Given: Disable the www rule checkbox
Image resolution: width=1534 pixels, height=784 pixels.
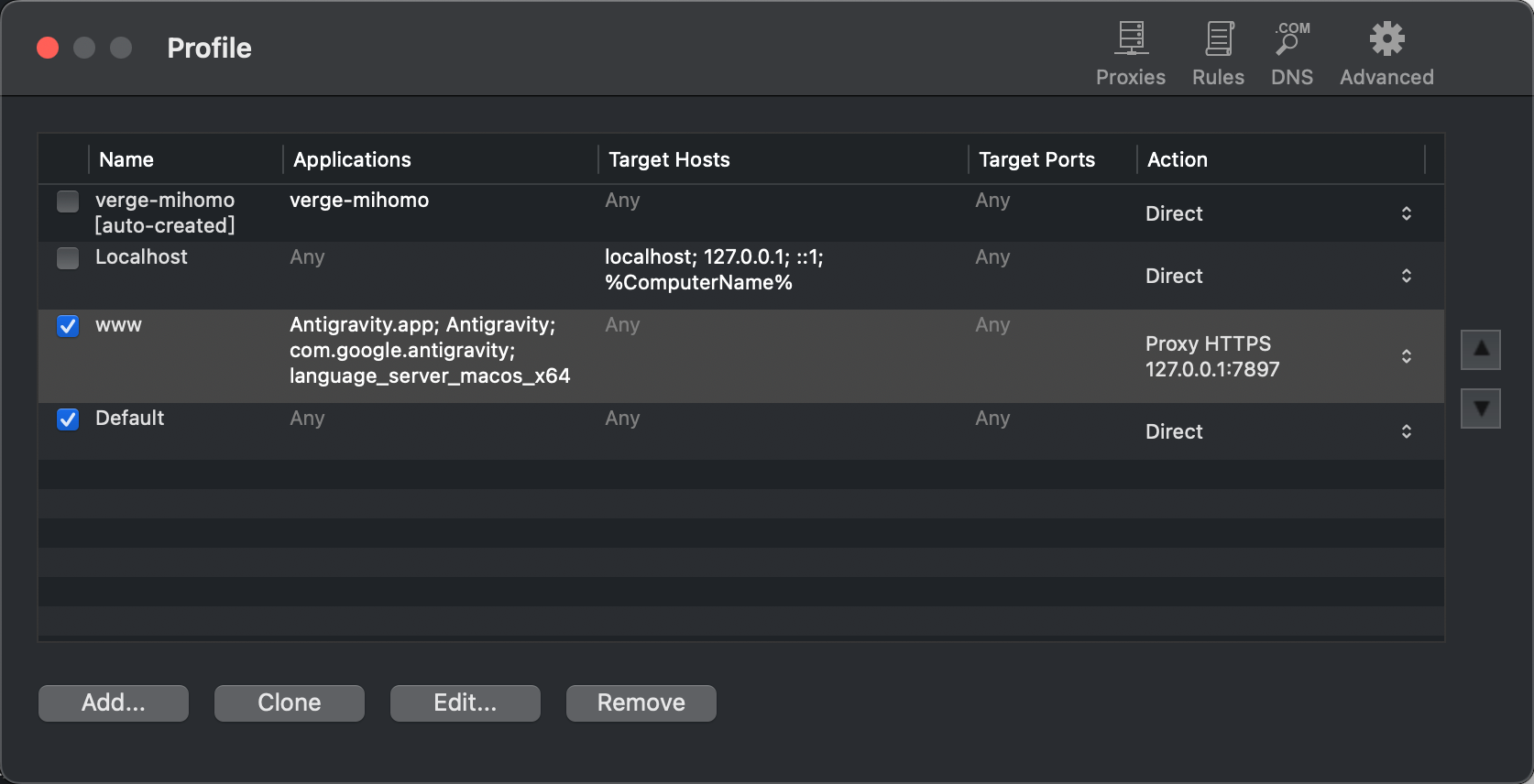Looking at the screenshot, I should [x=68, y=326].
